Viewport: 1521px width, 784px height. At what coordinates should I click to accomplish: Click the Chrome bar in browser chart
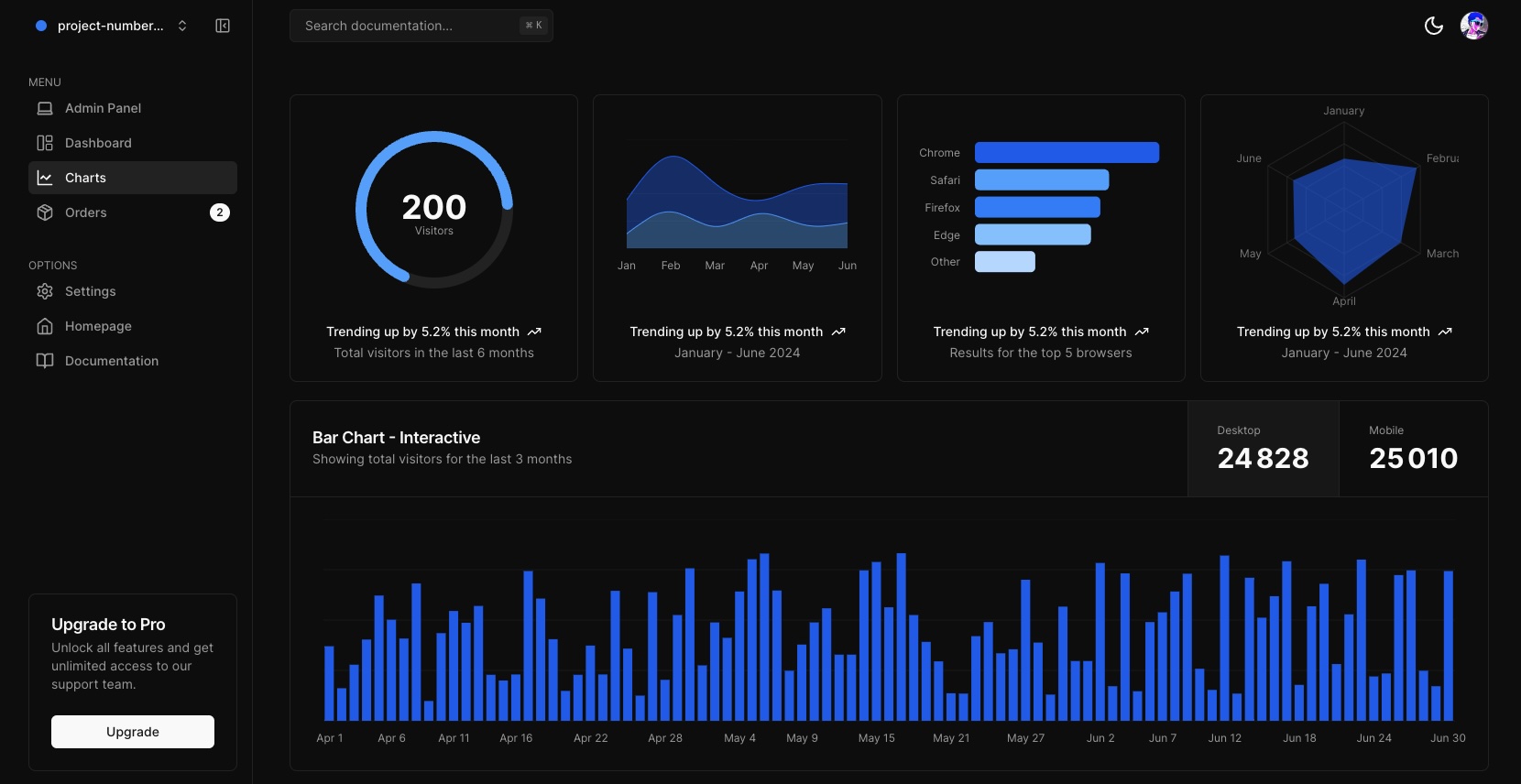tap(1067, 153)
